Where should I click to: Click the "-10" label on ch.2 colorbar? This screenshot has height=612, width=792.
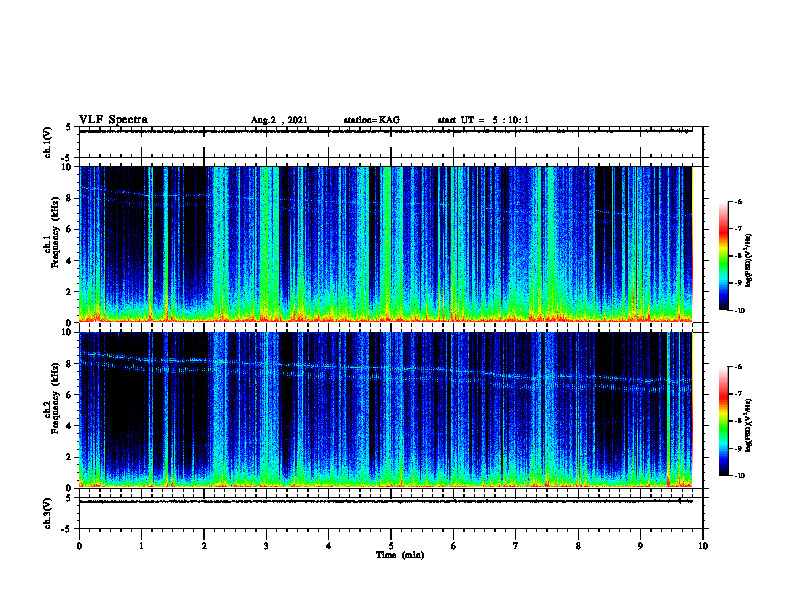740,475
